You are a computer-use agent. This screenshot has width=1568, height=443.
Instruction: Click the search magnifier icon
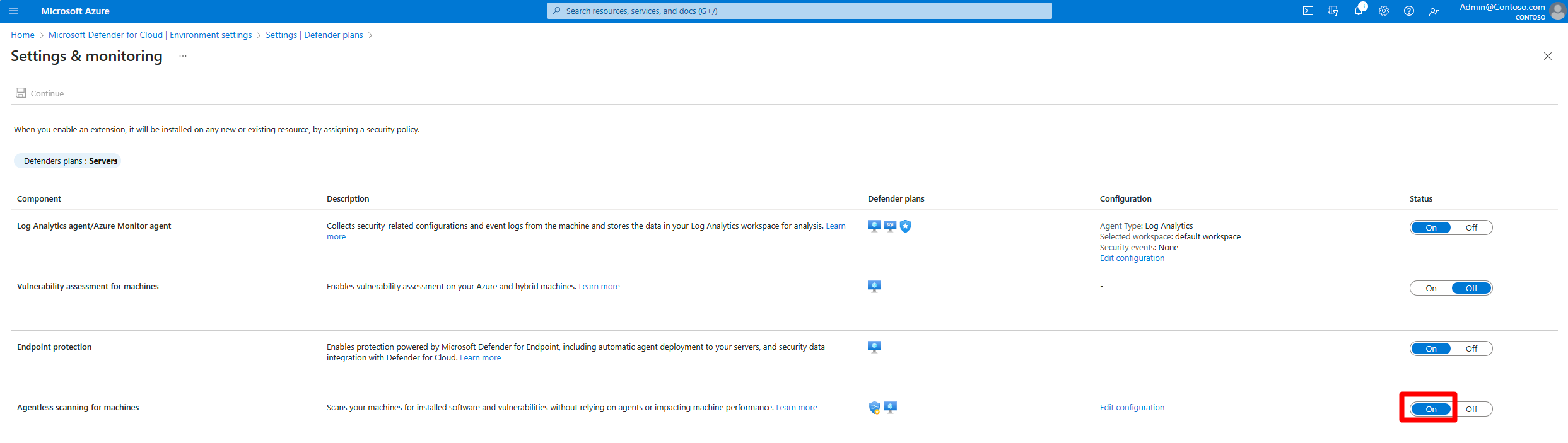[x=556, y=11]
